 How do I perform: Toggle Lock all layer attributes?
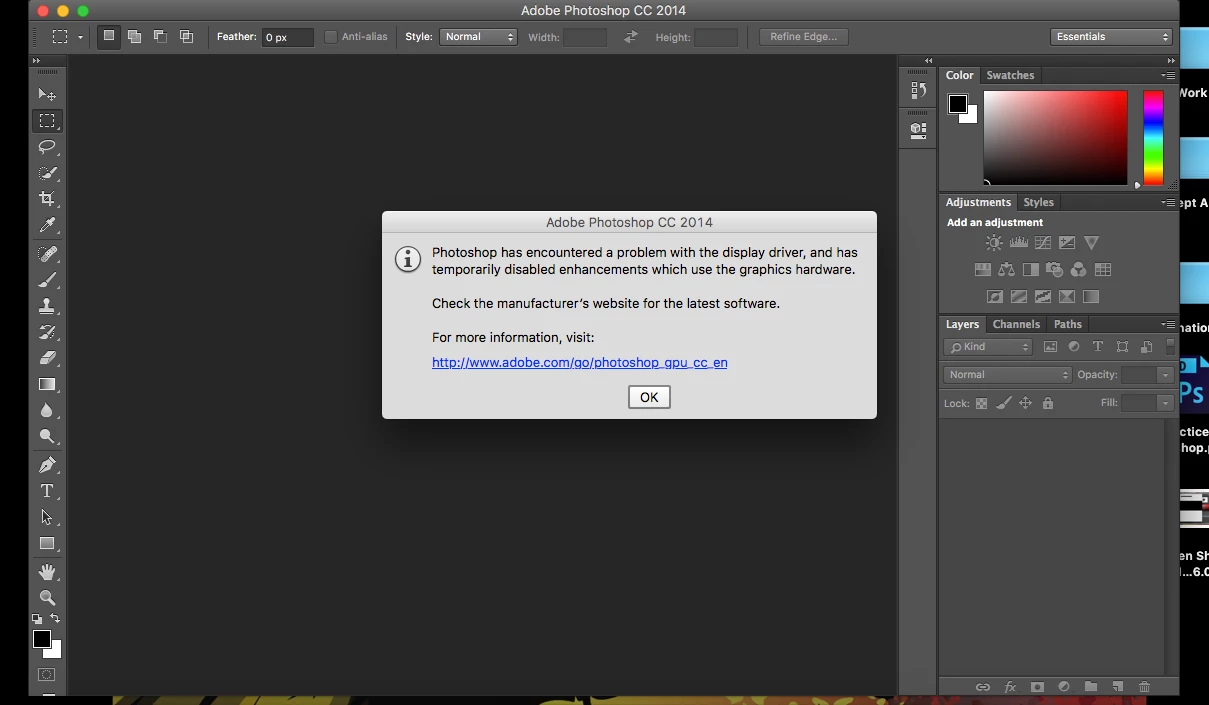pyautogui.click(x=1048, y=403)
